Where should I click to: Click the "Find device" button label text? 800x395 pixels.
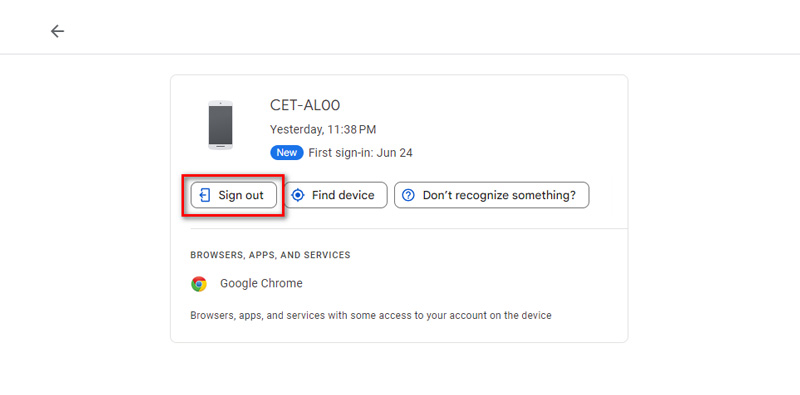click(x=343, y=195)
